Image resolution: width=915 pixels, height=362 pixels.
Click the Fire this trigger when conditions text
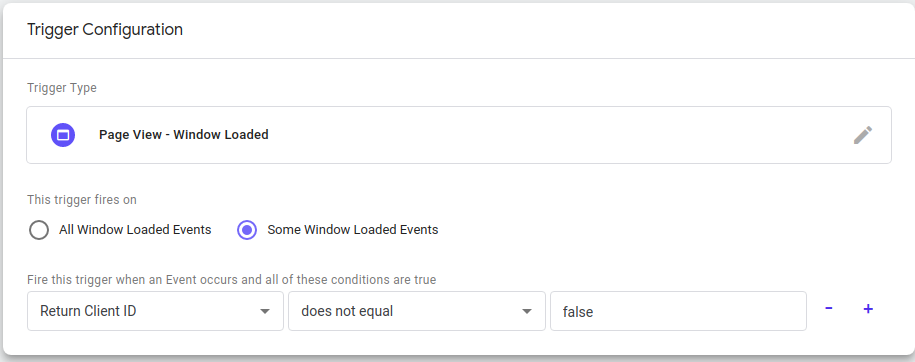tap(232, 280)
